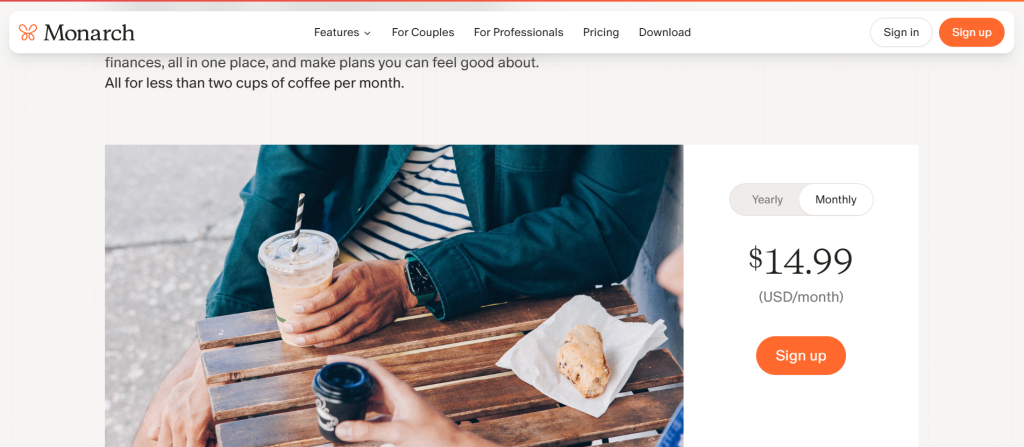Screen dimensions: 1024x447
Task: Switch billing to Yearly
Action: pyautogui.click(x=767, y=199)
